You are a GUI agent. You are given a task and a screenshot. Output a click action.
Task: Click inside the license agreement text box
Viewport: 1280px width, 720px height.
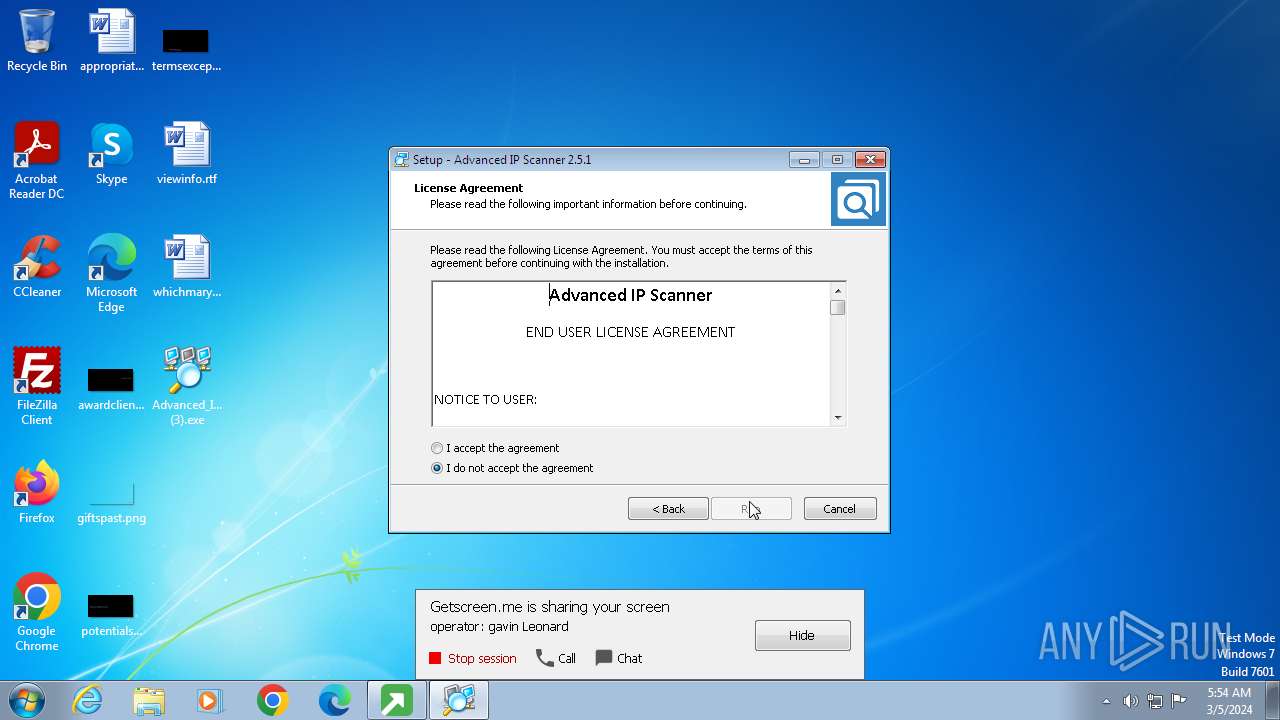[x=631, y=354]
